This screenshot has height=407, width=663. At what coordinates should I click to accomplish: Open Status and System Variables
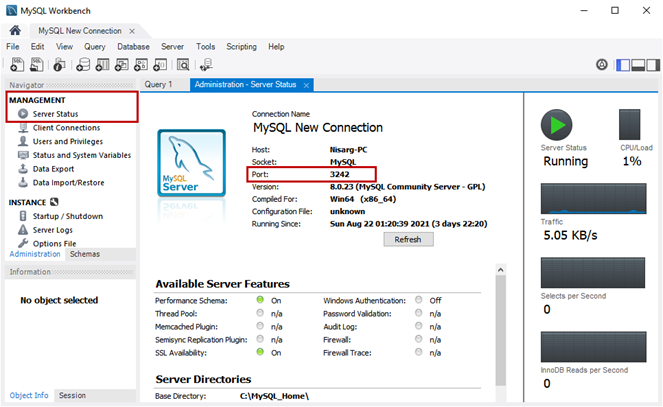coord(82,155)
